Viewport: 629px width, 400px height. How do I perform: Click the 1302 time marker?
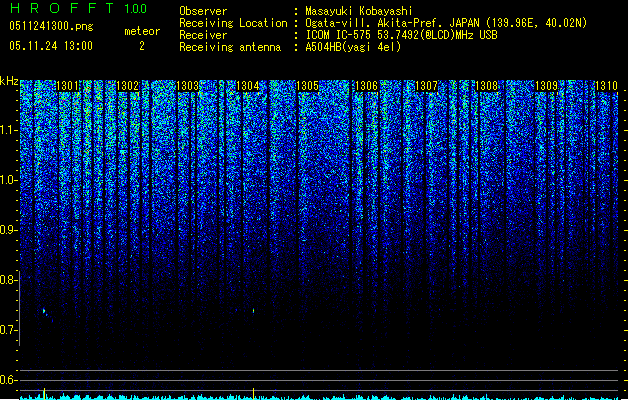coord(127,86)
